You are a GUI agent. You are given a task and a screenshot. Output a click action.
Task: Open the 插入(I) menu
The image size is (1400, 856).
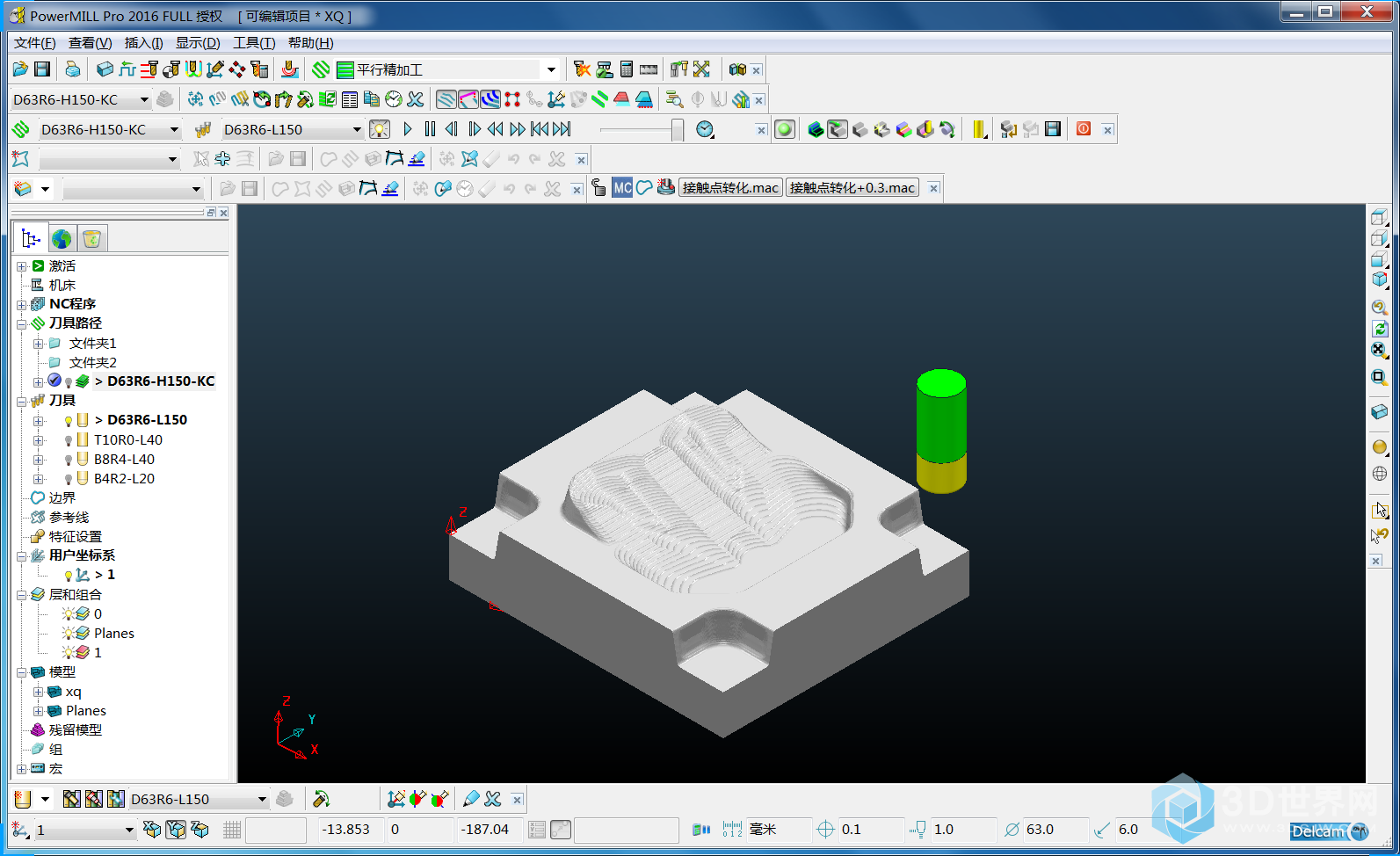click(x=143, y=43)
